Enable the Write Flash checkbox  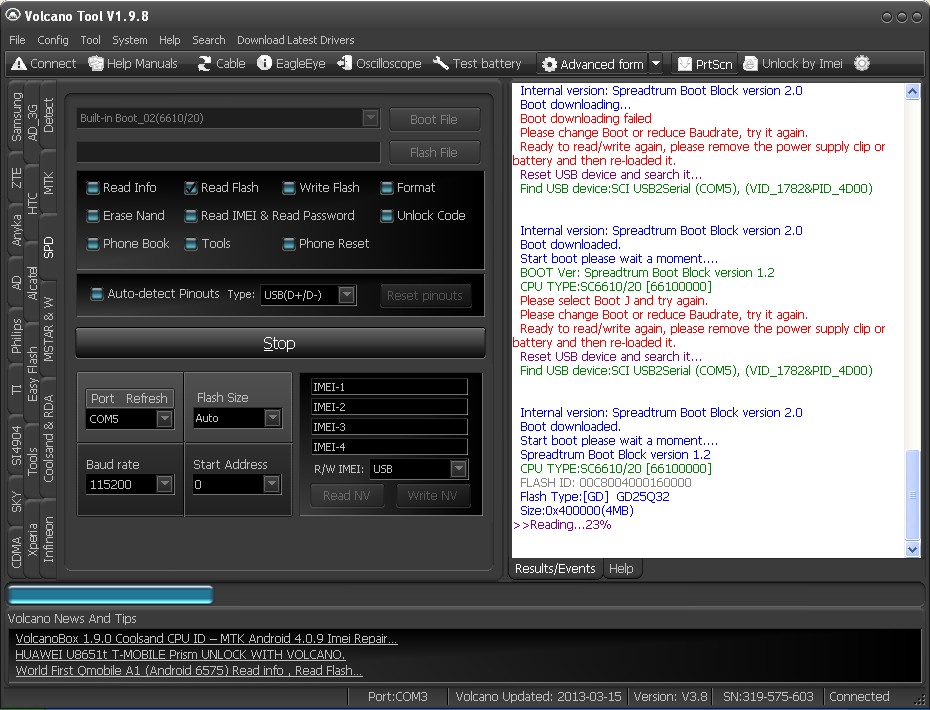click(x=289, y=188)
